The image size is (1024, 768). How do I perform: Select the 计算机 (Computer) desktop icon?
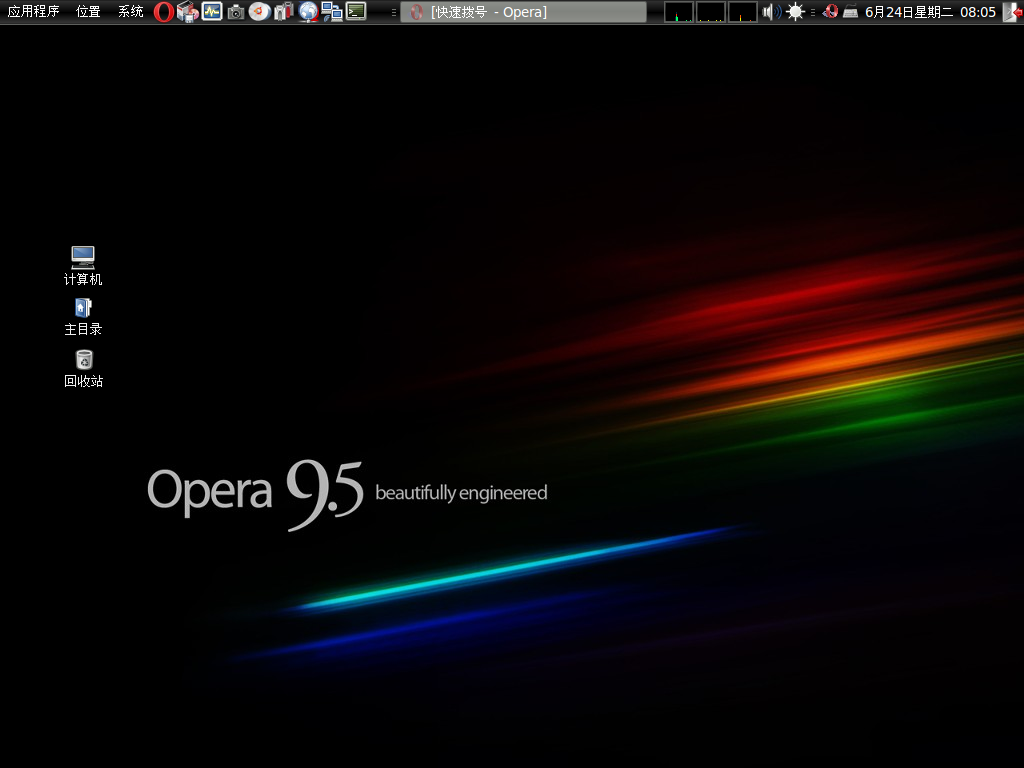[83, 266]
